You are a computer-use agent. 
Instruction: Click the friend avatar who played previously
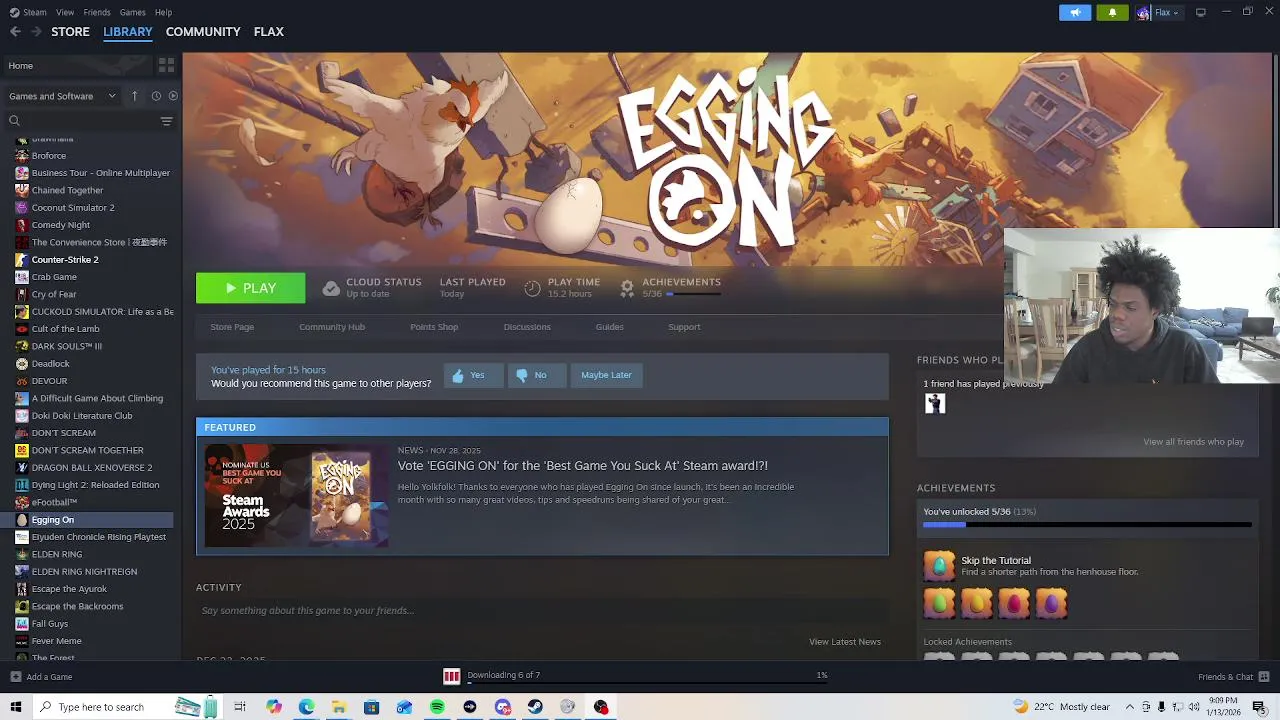935,403
